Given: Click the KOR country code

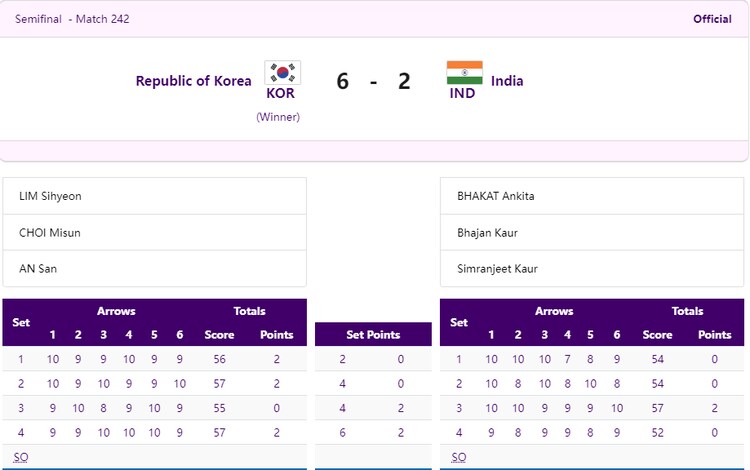Looking at the screenshot, I should click(280, 93).
